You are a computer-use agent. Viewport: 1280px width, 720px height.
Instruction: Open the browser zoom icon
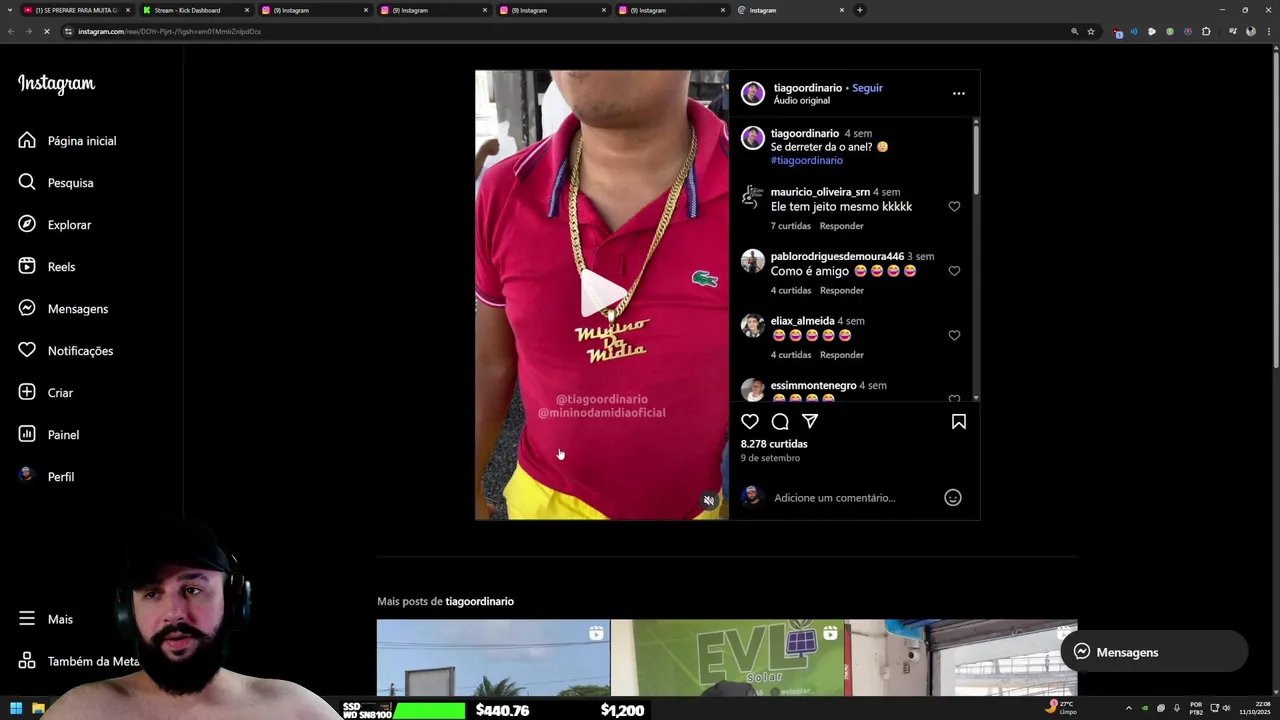point(1075,31)
